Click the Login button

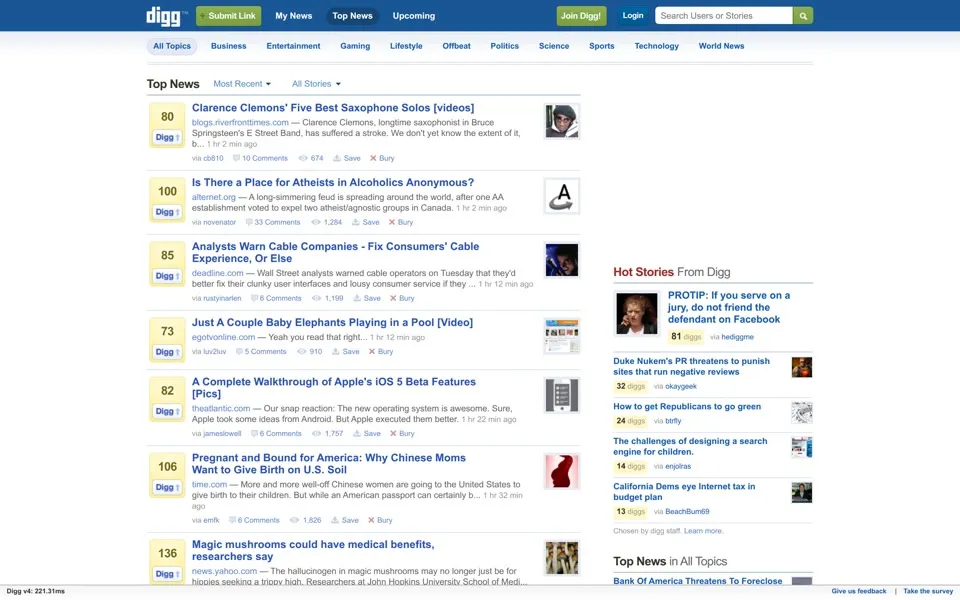pos(632,16)
